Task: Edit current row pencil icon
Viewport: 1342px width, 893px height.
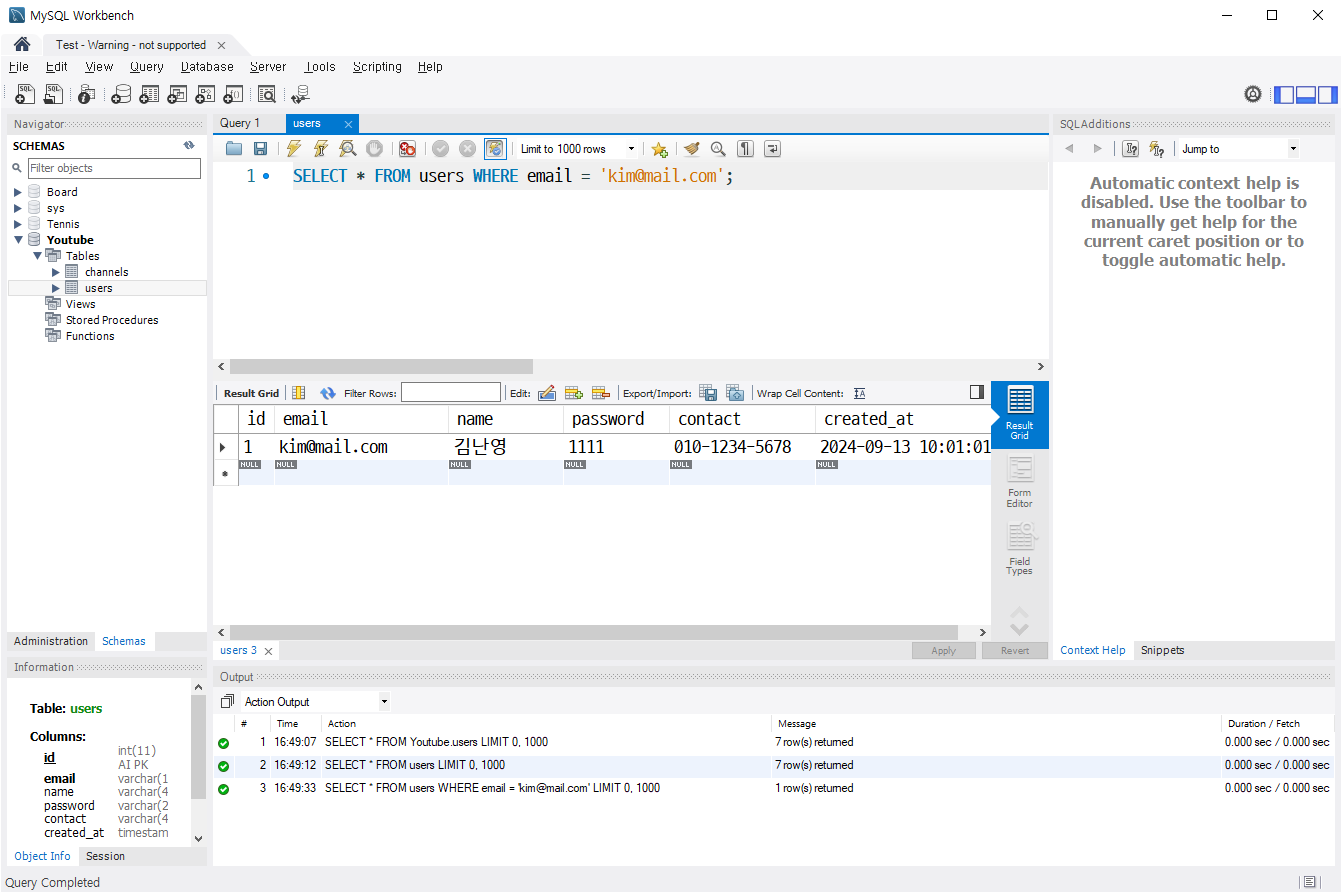Action: click(546, 393)
